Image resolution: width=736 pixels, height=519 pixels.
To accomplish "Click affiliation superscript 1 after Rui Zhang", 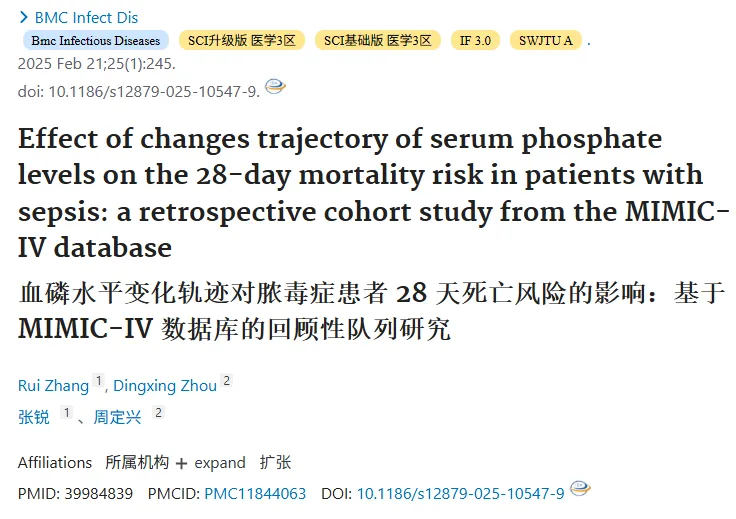I will pyautogui.click(x=98, y=381).
